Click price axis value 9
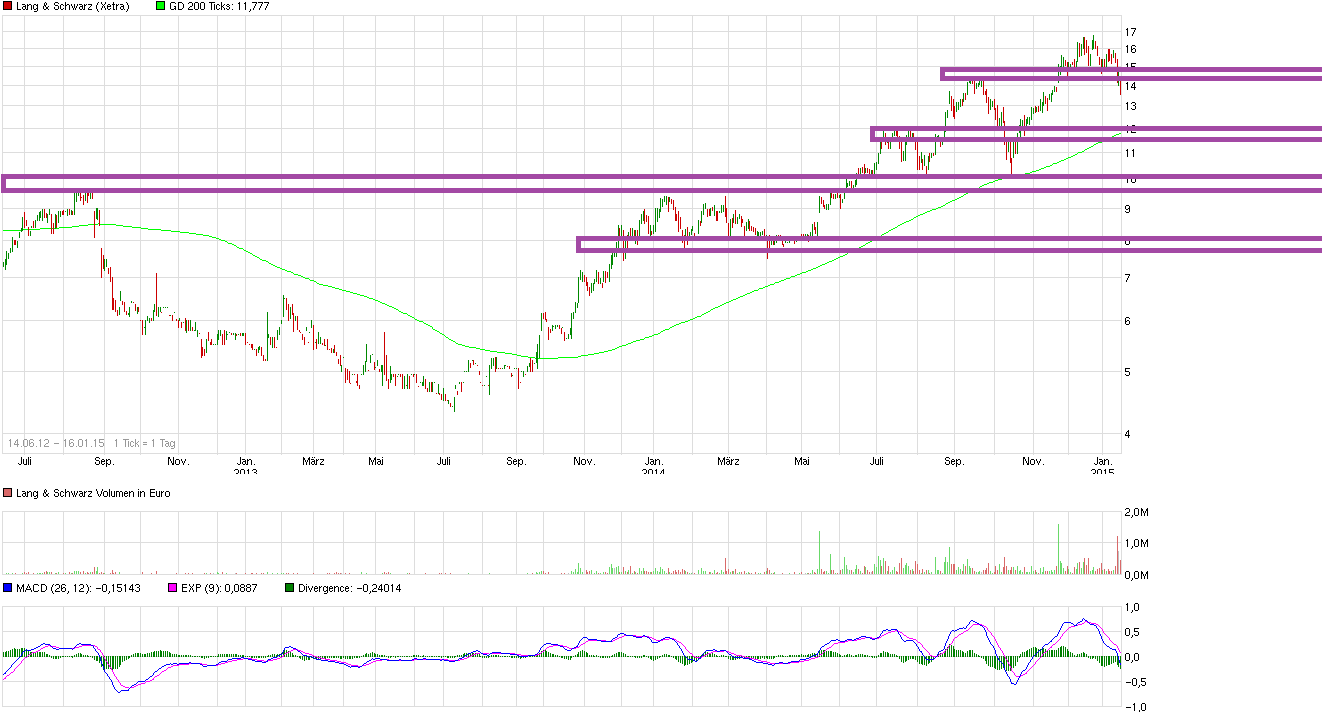 tap(1127, 209)
